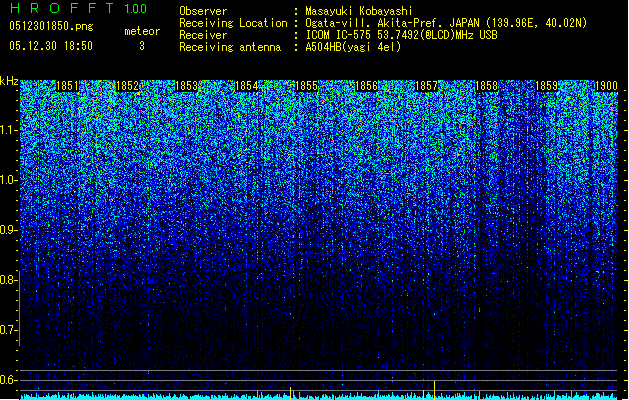Screen dimensions: 629x400
Task: Click the 1859 time marker
Action: [546, 86]
